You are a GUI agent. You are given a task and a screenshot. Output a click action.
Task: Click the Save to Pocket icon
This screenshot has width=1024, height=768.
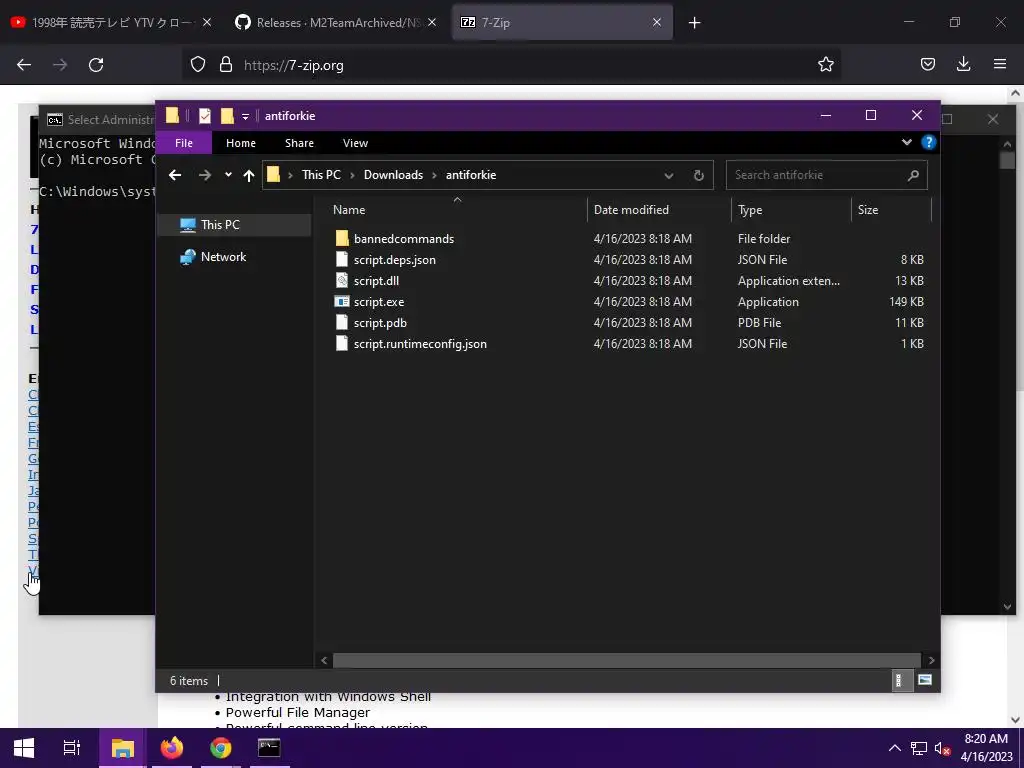pos(927,64)
